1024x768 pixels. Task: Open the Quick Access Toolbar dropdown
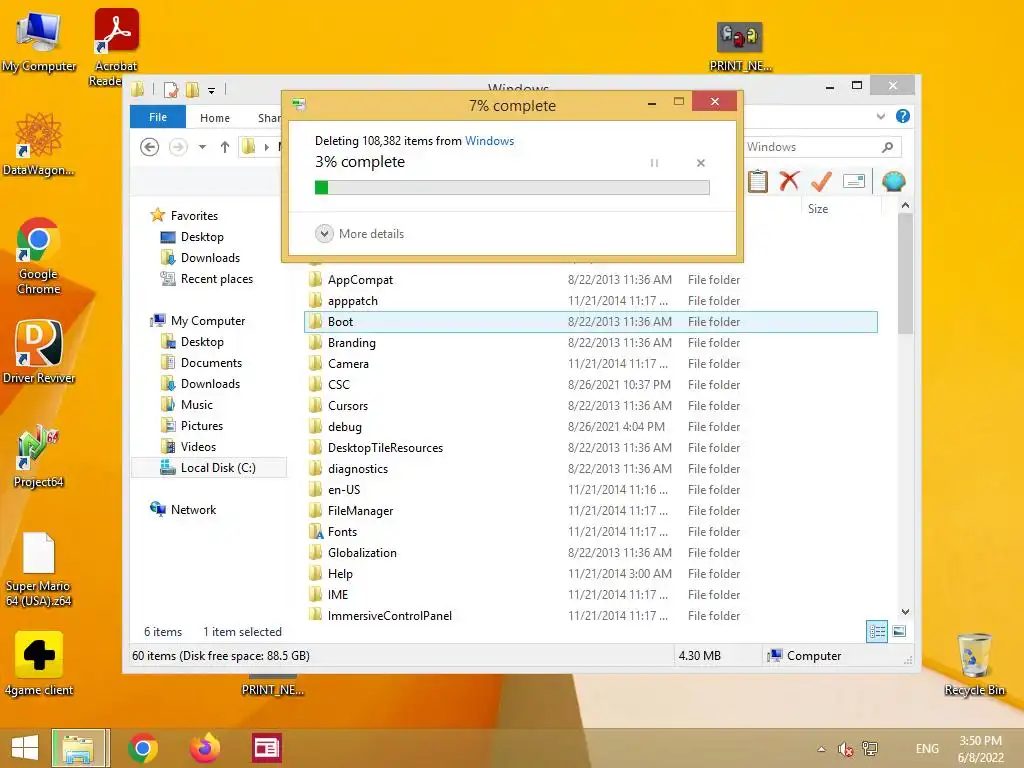(x=211, y=91)
